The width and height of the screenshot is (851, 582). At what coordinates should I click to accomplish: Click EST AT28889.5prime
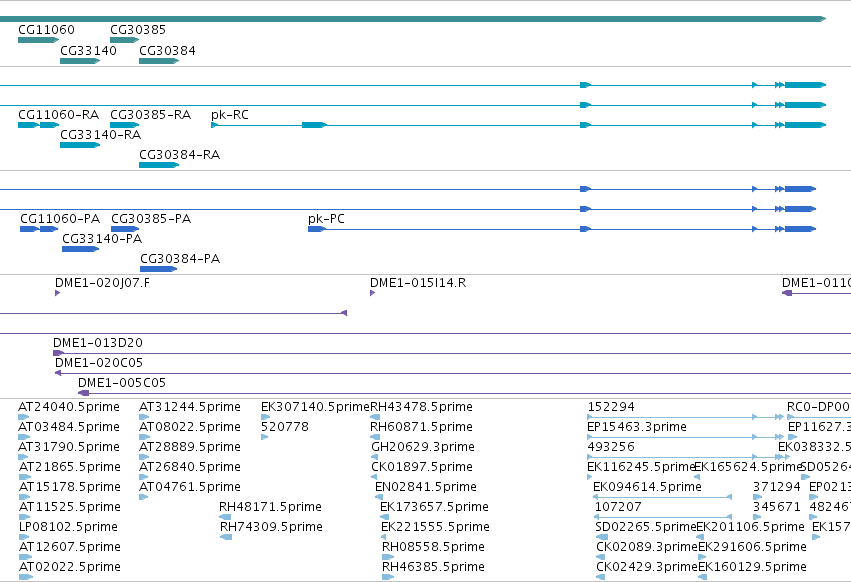[x=190, y=447]
